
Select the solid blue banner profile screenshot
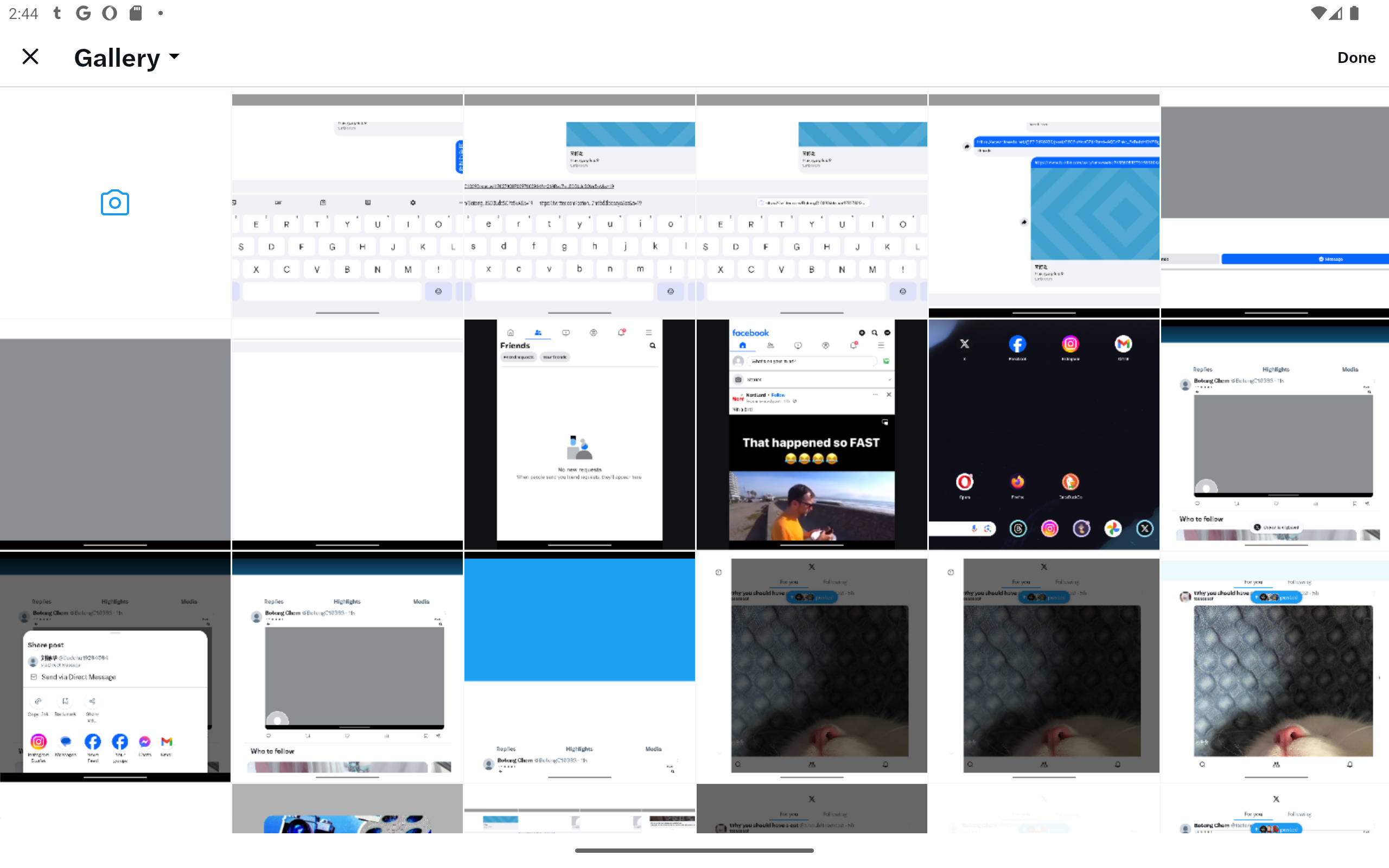pyautogui.click(x=579, y=667)
